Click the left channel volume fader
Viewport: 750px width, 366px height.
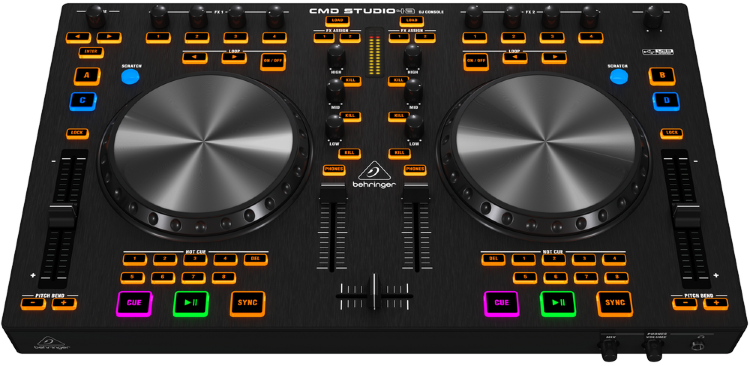(333, 191)
